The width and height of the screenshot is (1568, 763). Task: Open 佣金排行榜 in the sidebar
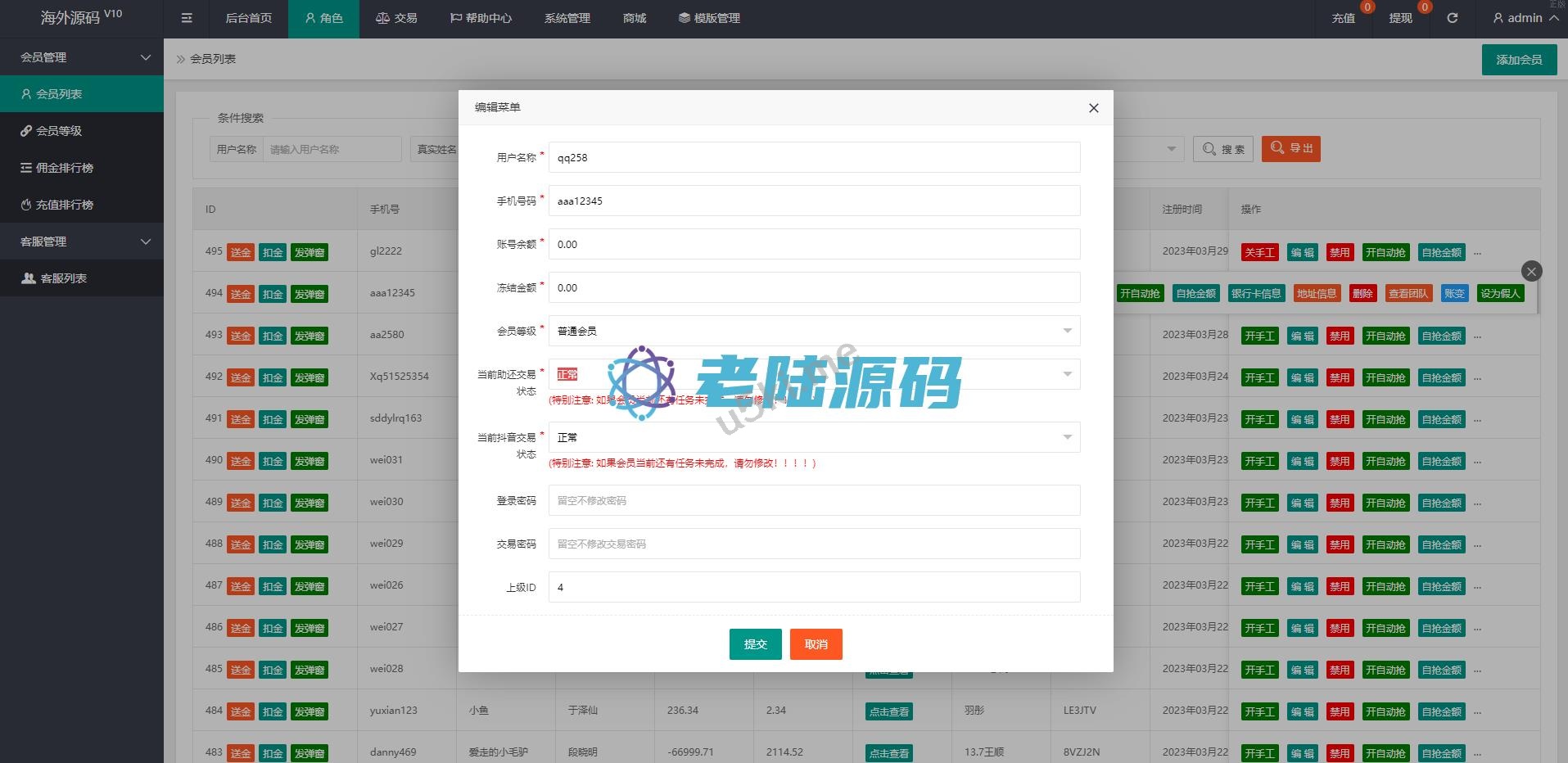click(64, 168)
